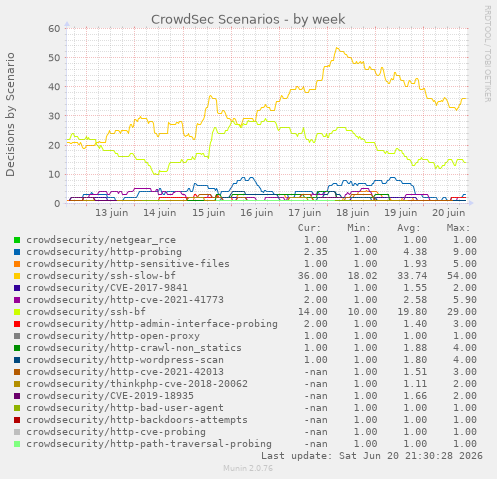Viewport: 497px width, 479px height.
Task: Select the crowdsecurity/ssh-slow-bf label
Action: click(101, 276)
